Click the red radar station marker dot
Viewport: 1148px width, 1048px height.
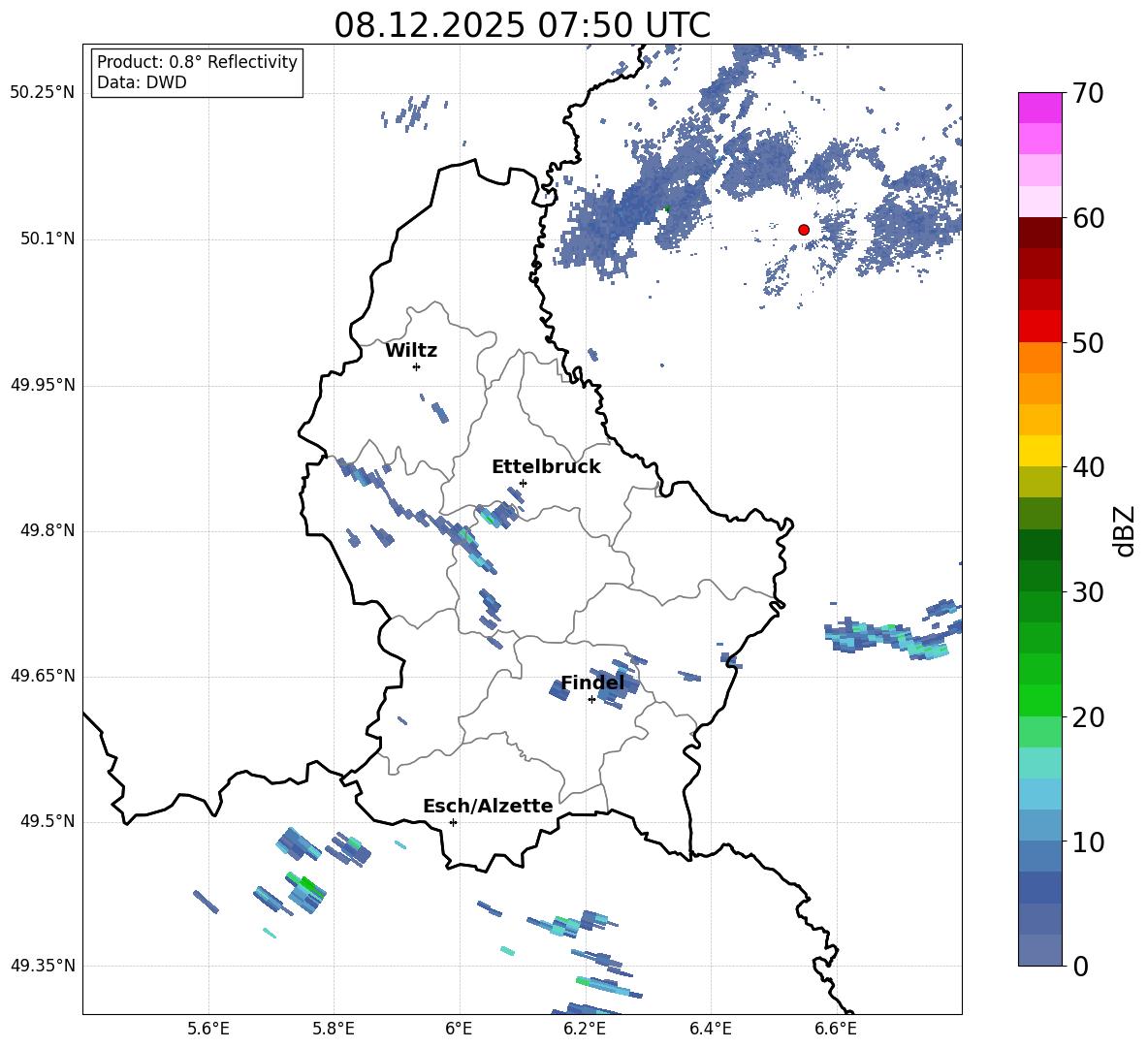click(x=804, y=230)
